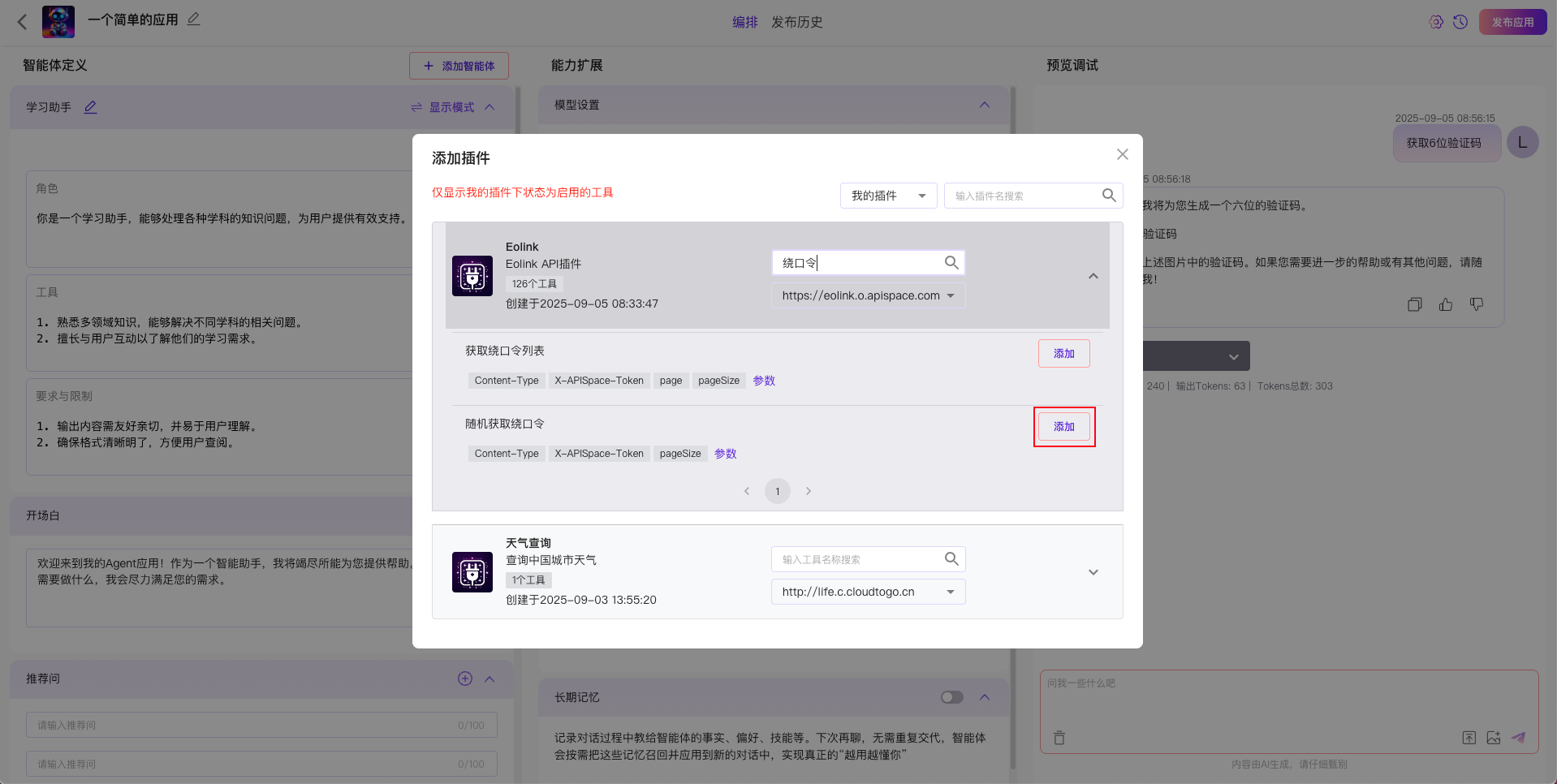Click the 开场白 section header
This screenshot has width=1557, height=784.
tap(211, 516)
